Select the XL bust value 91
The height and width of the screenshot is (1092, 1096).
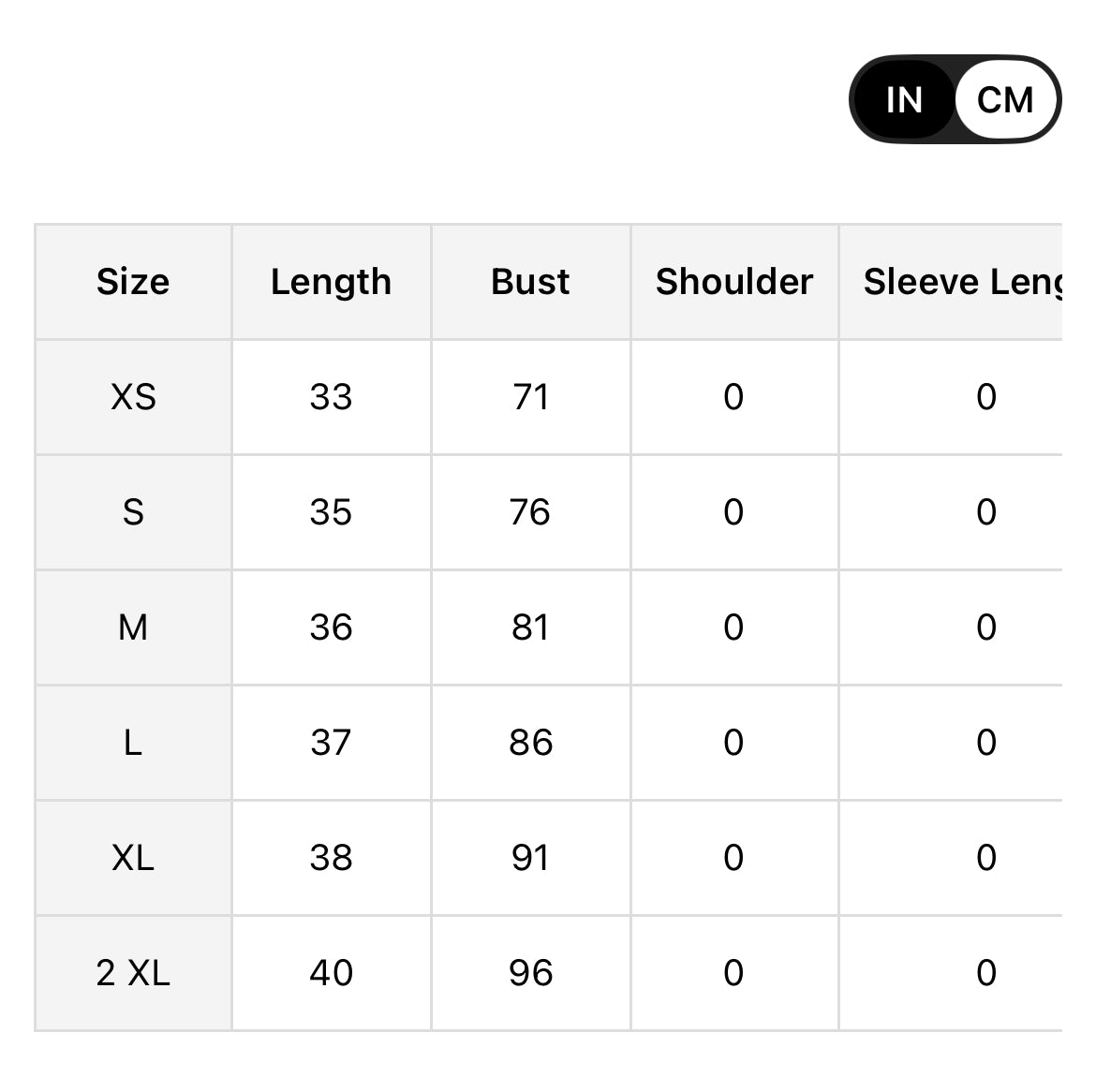[x=530, y=857]
